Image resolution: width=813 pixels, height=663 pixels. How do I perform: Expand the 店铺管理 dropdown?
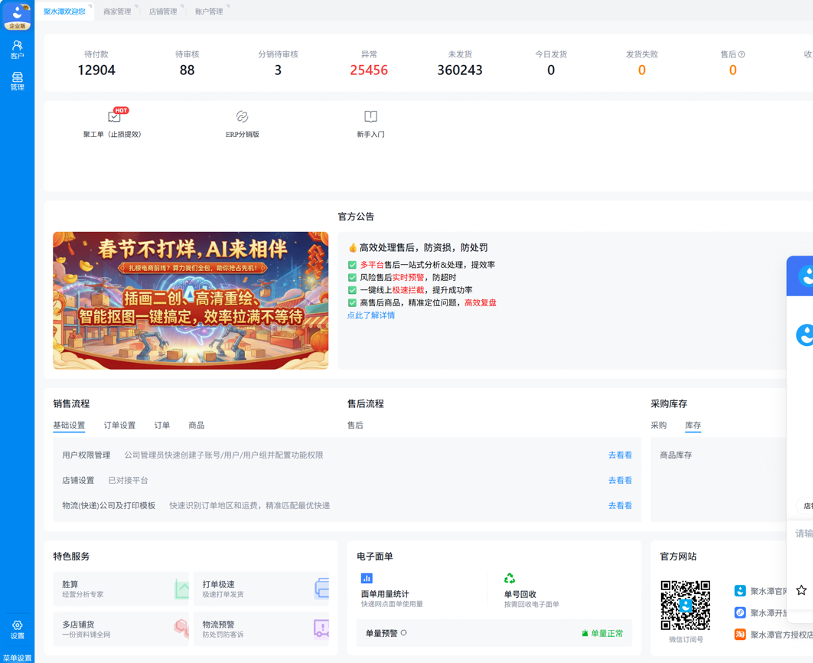tap(165, 11)
